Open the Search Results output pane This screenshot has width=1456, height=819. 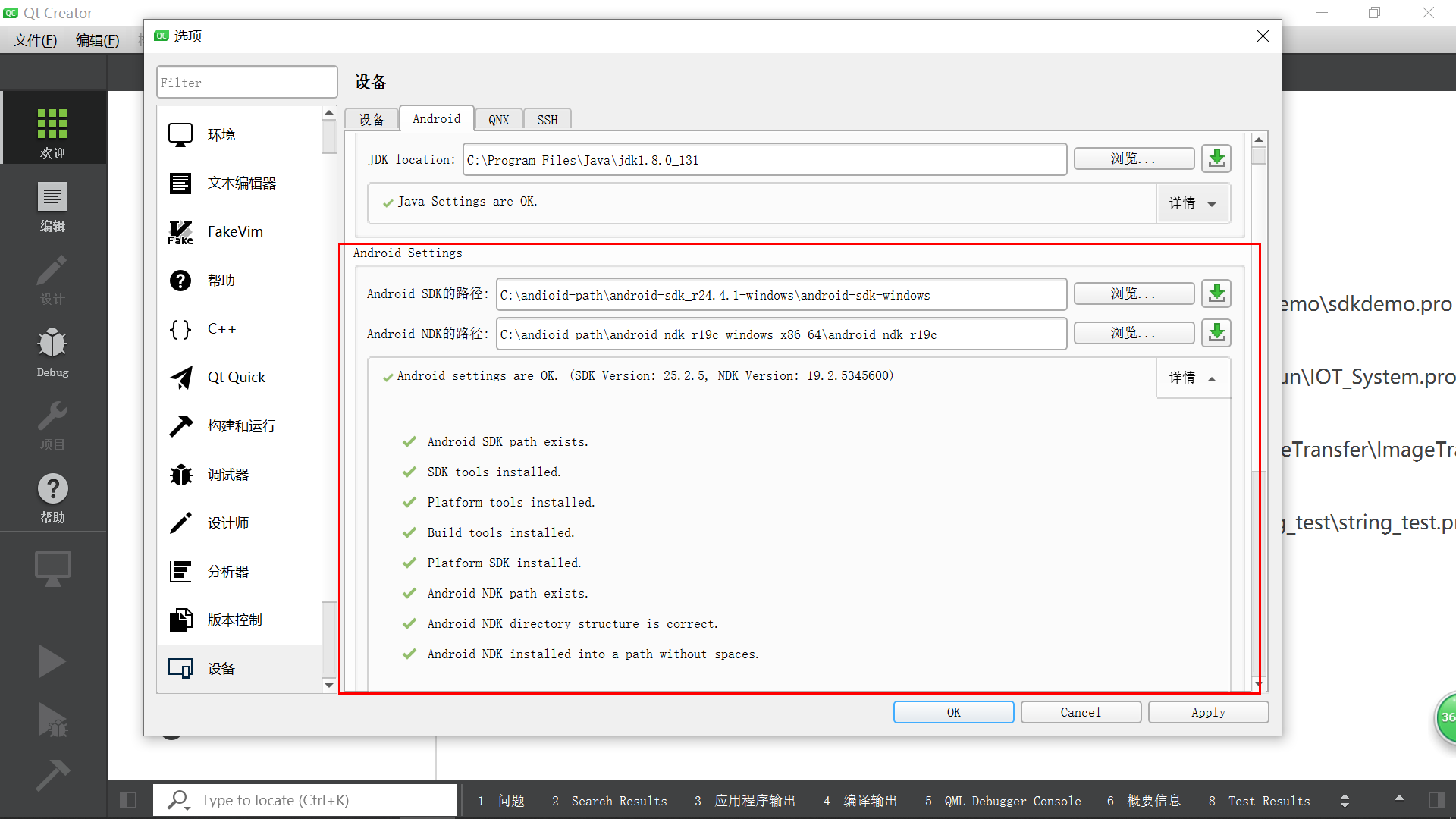[610, 801]
